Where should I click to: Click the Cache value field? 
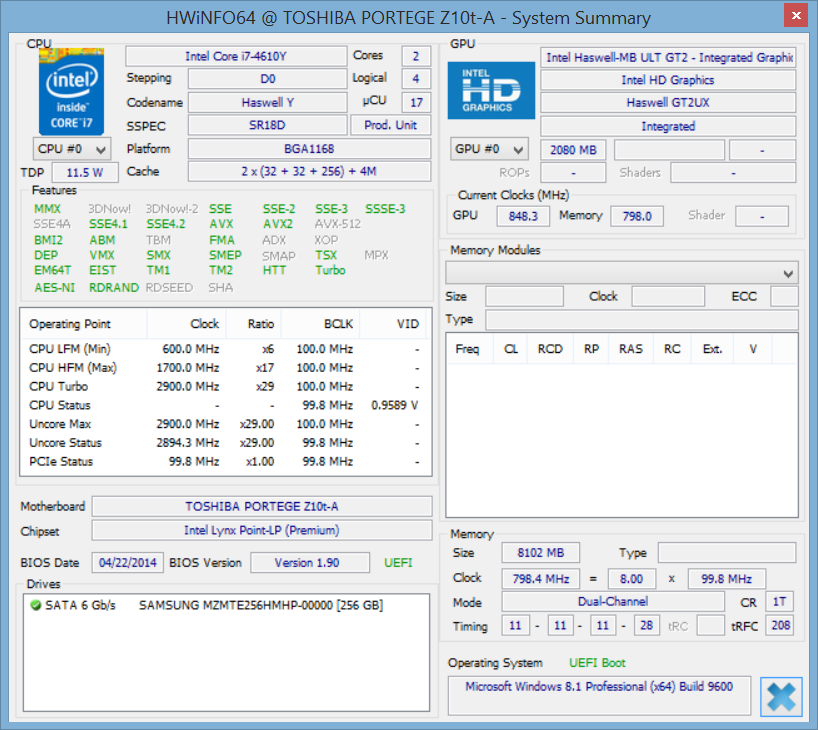309,171
